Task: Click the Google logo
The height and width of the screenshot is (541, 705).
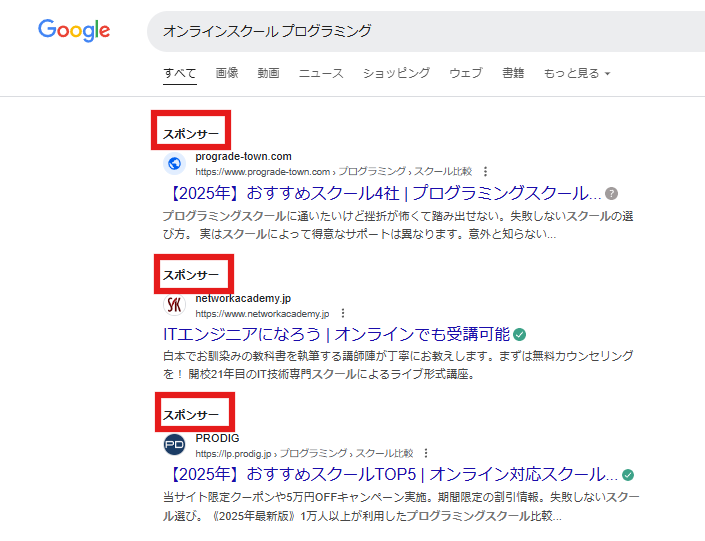Action: (x=74, y=30)
